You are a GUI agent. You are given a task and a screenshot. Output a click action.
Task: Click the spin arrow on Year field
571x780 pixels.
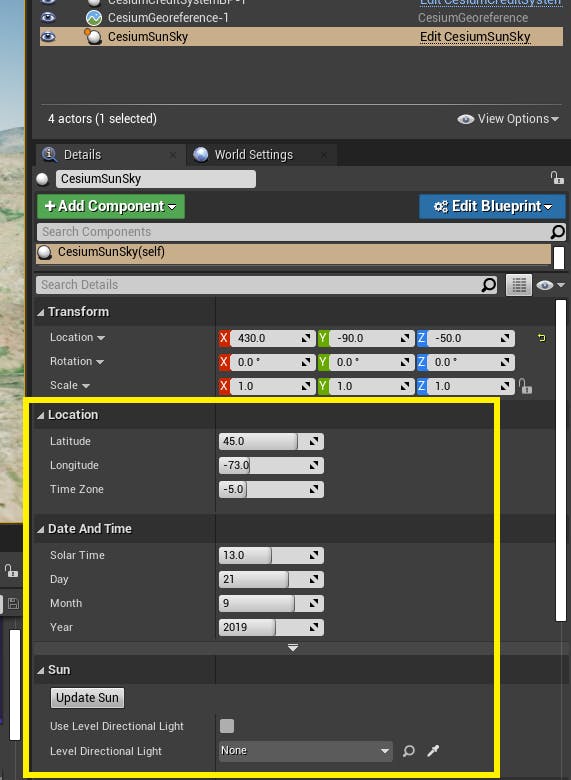pyautogui.click(x=314, y=627)
